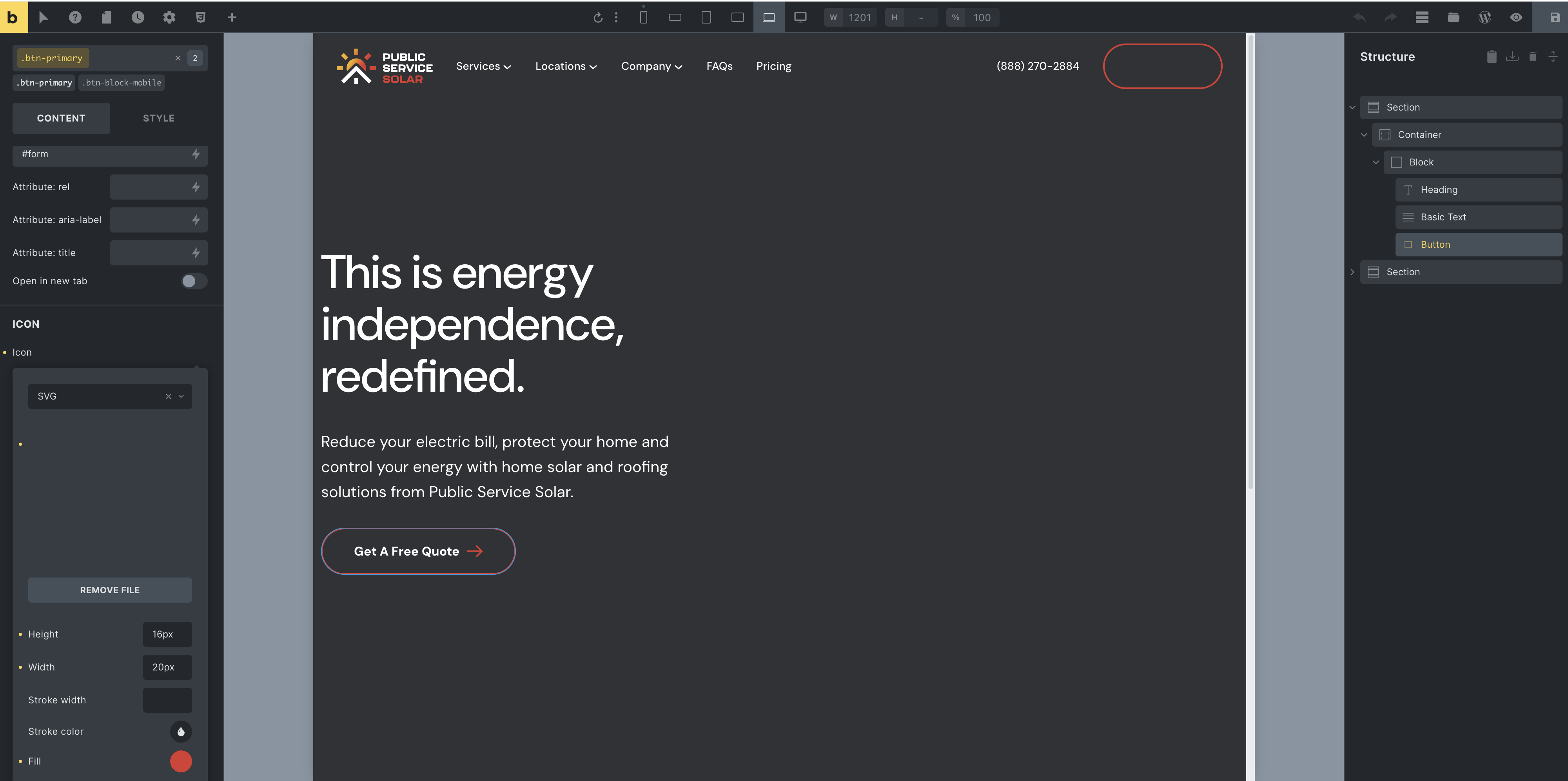Open the three-dot breakpoint options menu
1568x781 pixels.
coord(616,17)
